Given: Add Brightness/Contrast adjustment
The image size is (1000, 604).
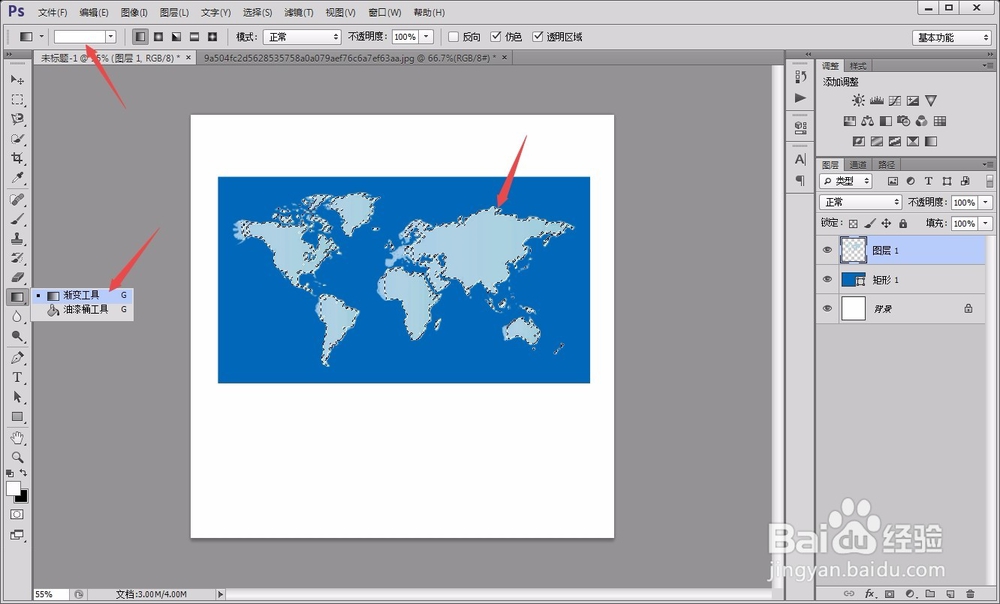Looking at the screenshot, I should click(858, 101).
